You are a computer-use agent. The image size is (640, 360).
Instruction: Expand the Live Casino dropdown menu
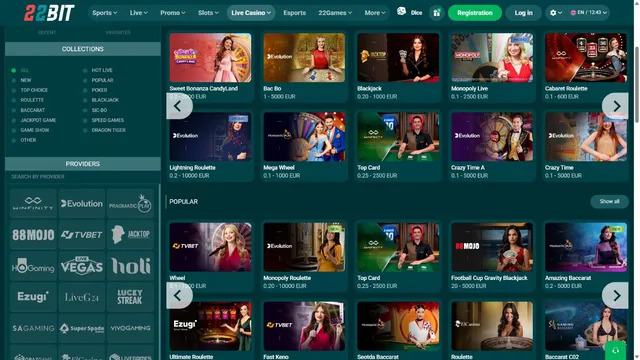(251, 13)
